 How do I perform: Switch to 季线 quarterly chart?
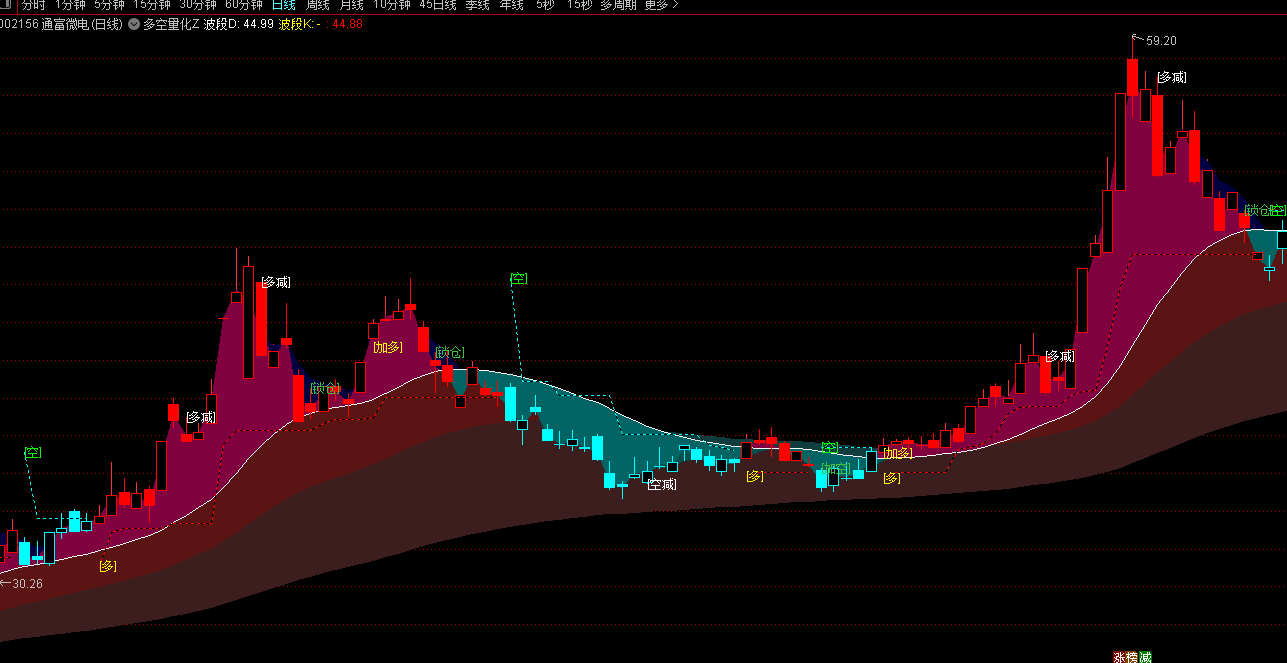477,5
